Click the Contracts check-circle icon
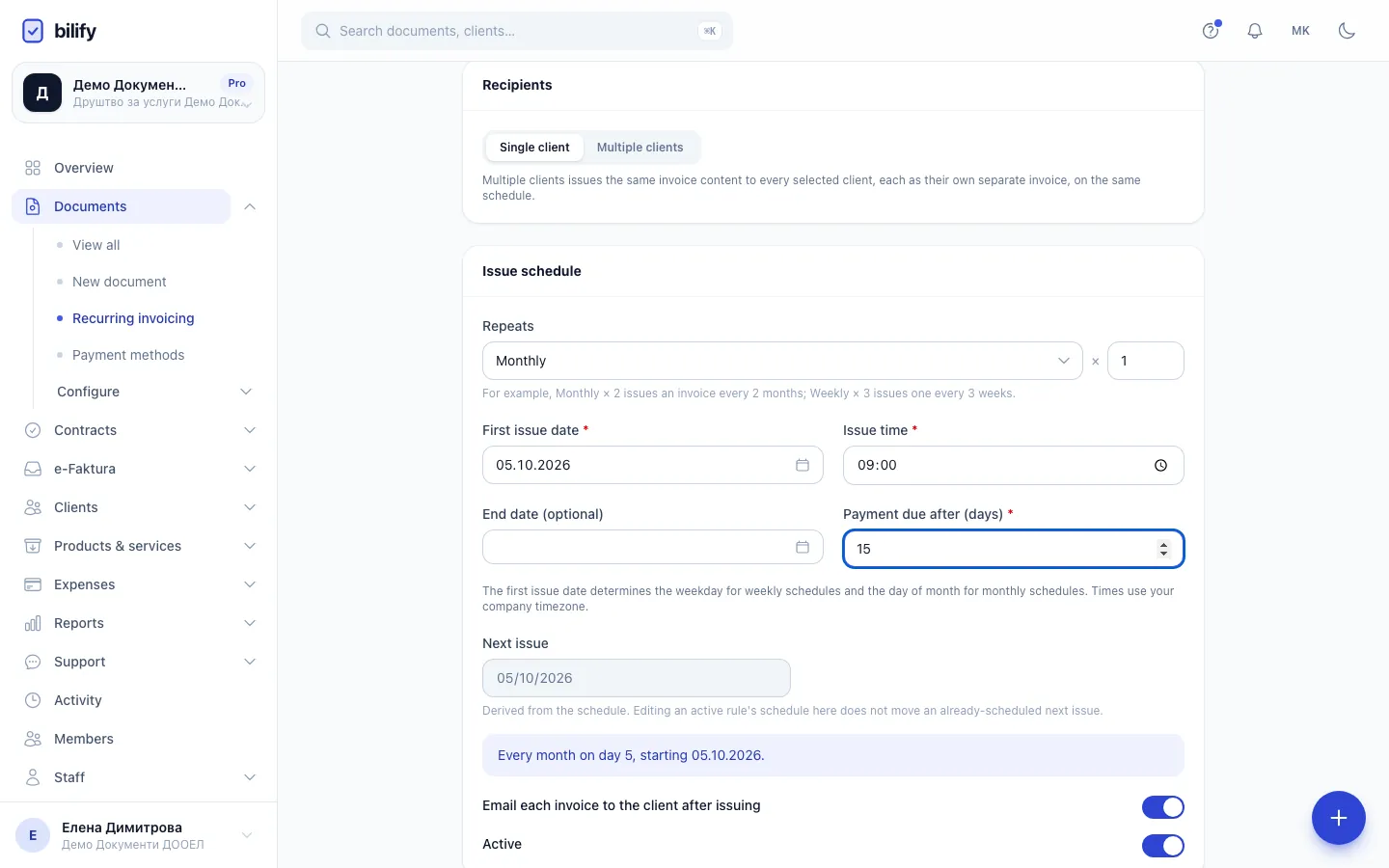 click(x=33, y=430)
